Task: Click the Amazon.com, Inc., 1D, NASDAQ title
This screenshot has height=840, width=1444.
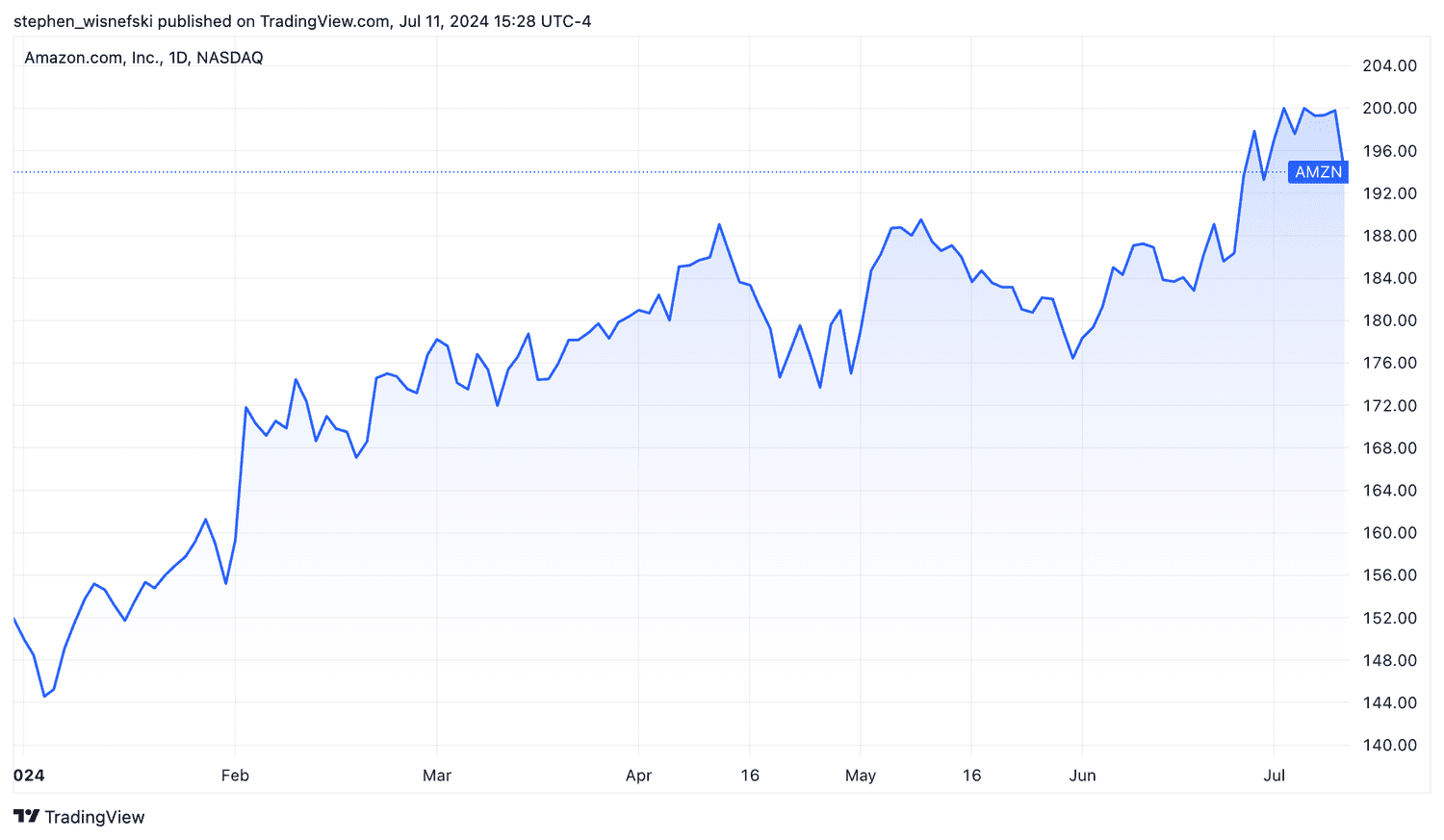Action: (x=143, y=58)
